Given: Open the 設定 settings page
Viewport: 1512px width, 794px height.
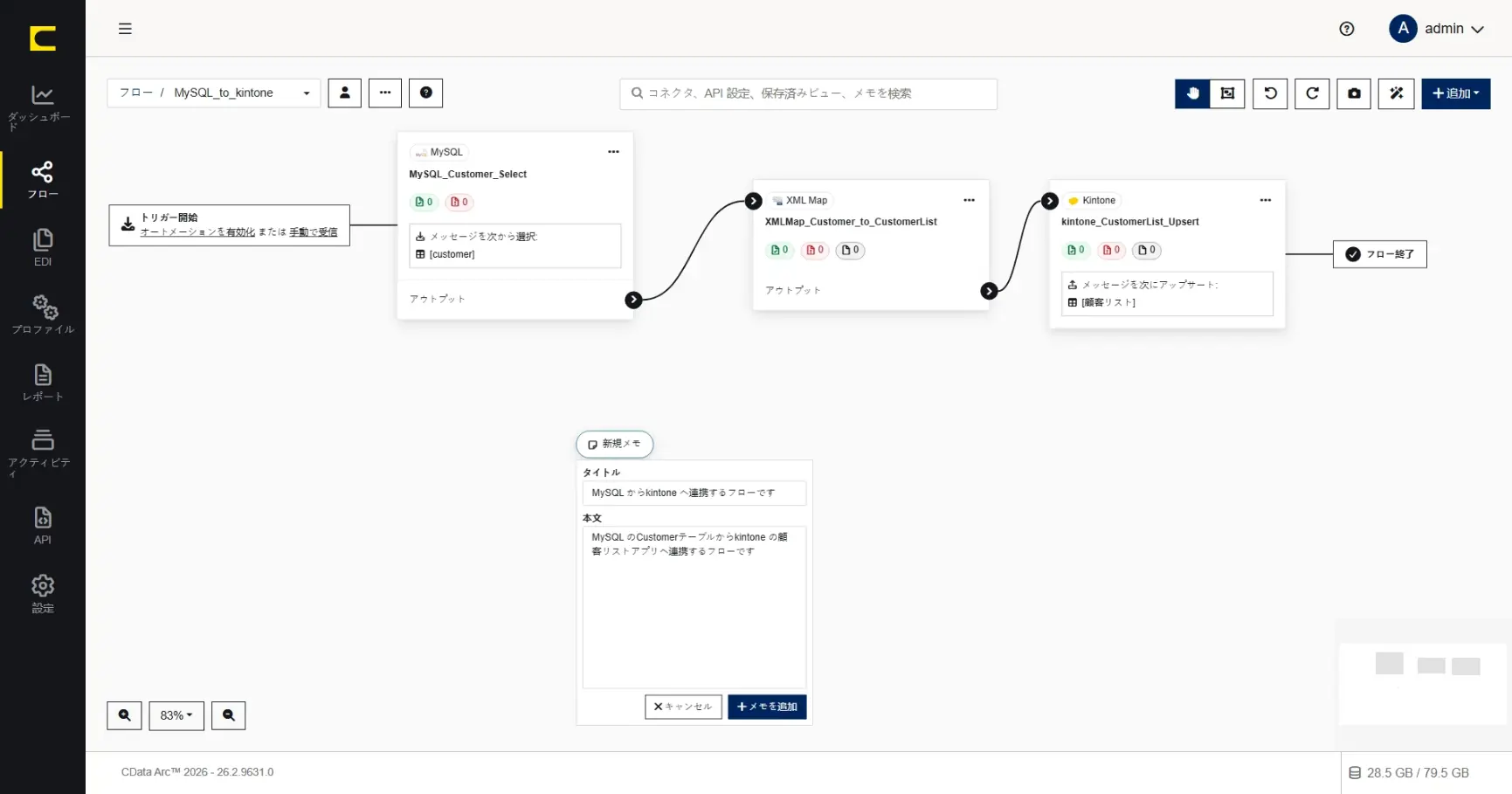Looking at the screenshot, I should [42, 594].
